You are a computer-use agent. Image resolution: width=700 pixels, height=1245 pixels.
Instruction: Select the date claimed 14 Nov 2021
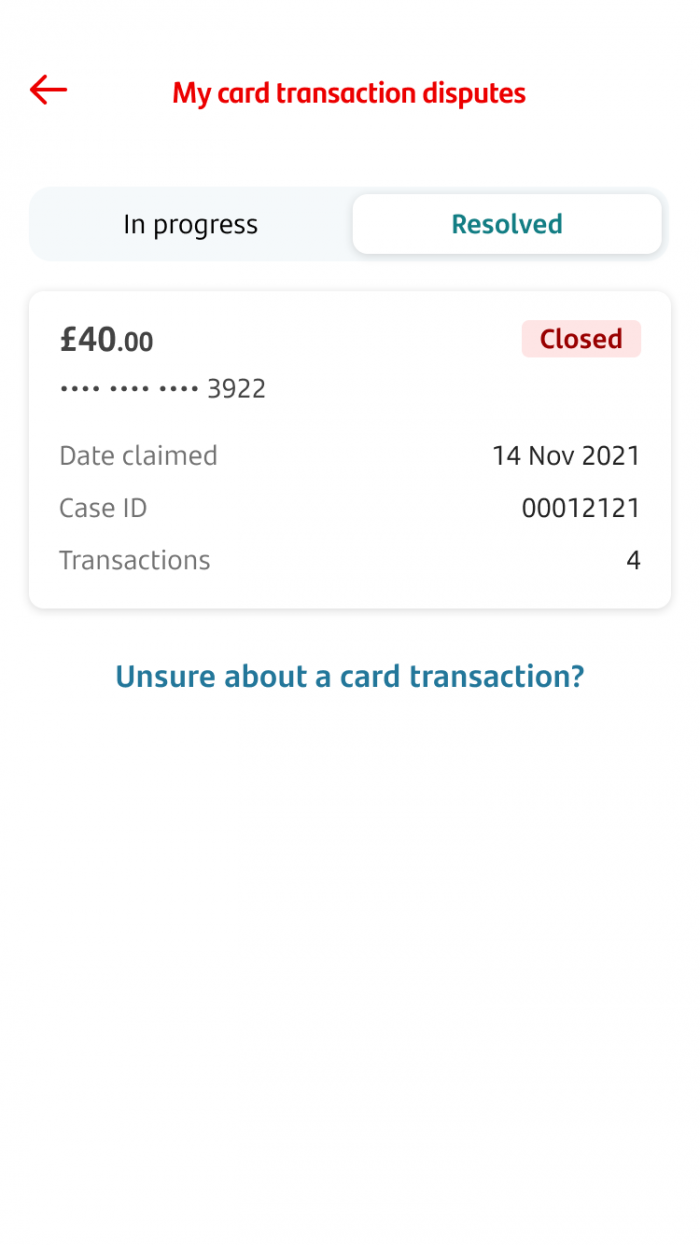(x=566, y=456)
